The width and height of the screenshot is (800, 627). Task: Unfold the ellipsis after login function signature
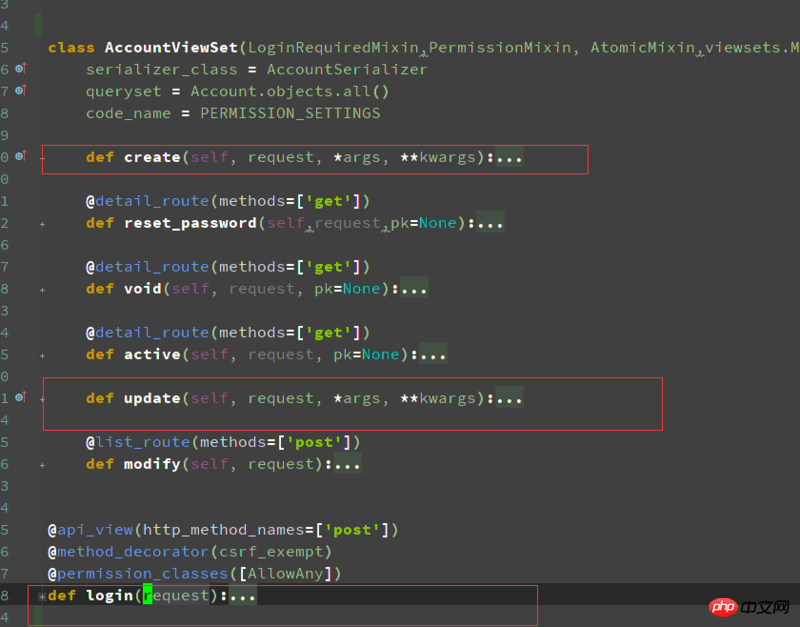243,595
